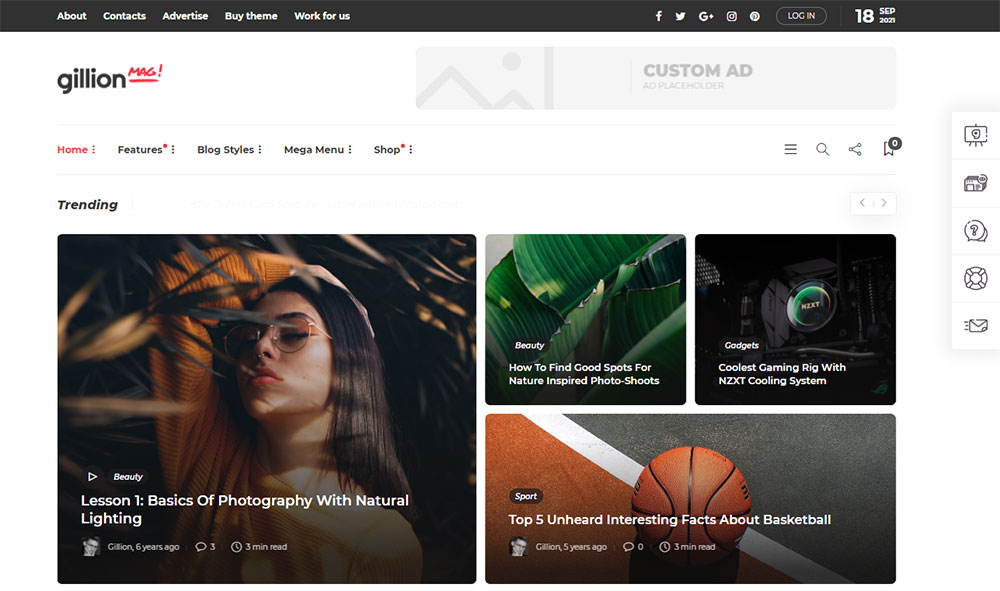The width and height of the screenshot is (1000, 591).
Task: Expand the Mega Menu dots
Action: [350, 149]
